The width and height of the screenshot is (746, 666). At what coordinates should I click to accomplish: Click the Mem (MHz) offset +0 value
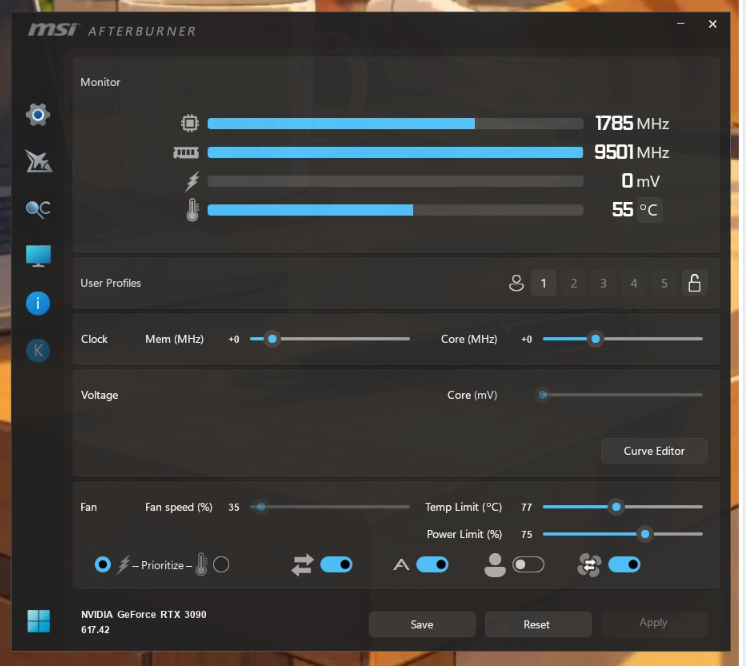coord(234,339)
